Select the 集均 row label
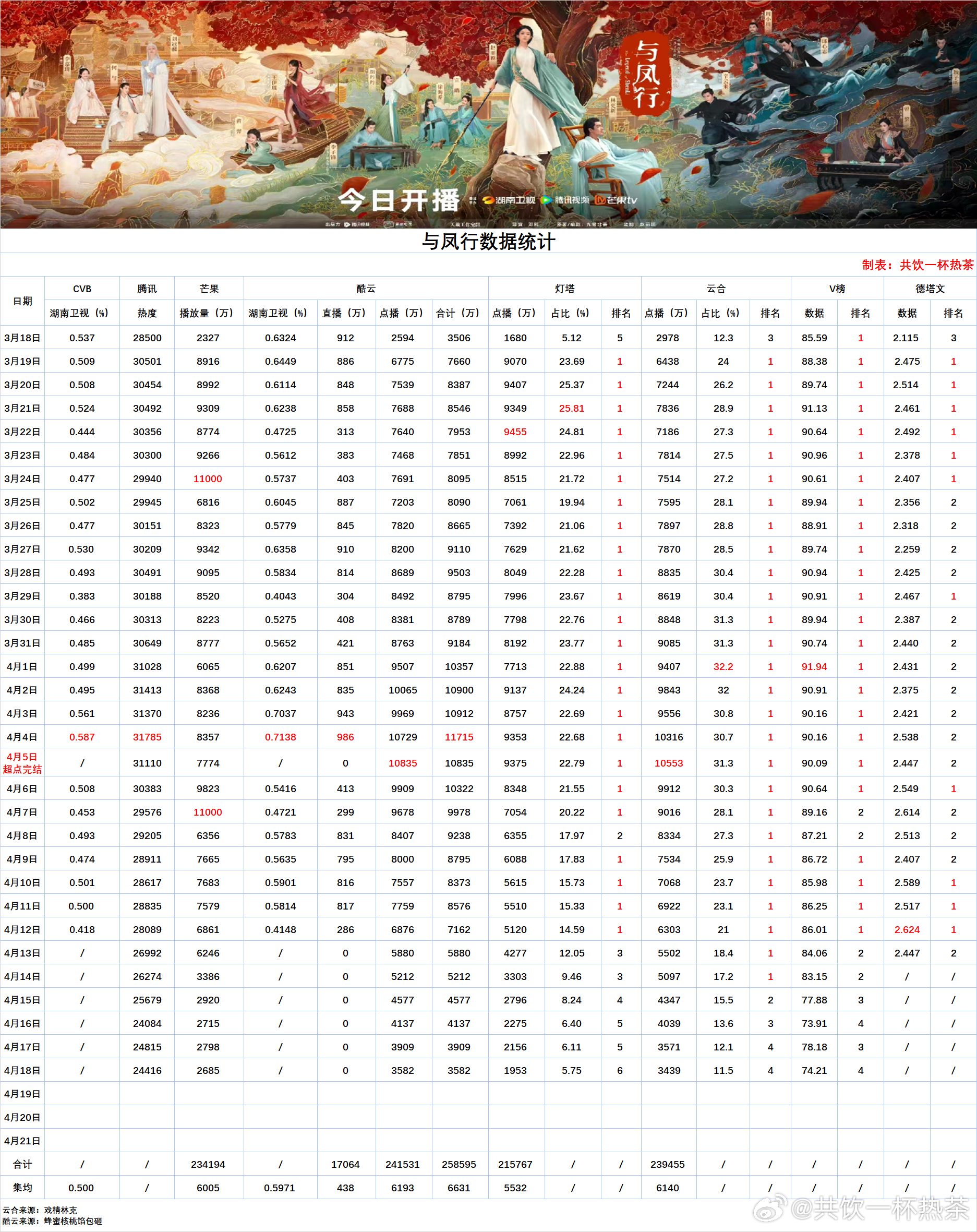This screenshot has width=977, height=1232. click(x=22, y=1188)
